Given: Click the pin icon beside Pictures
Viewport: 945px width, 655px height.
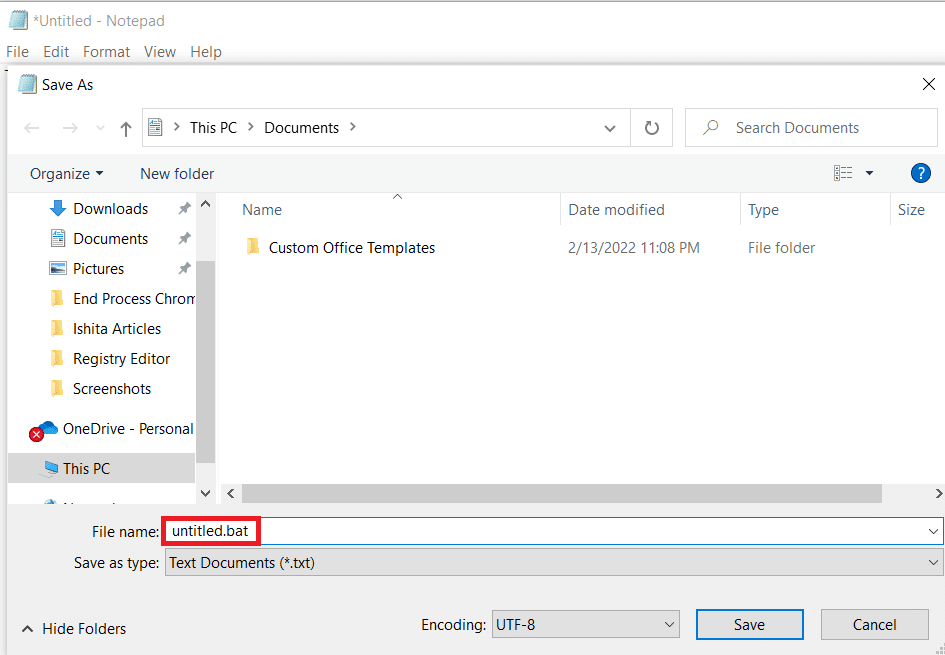Looking at the screenshot, I should click(184, 269).
